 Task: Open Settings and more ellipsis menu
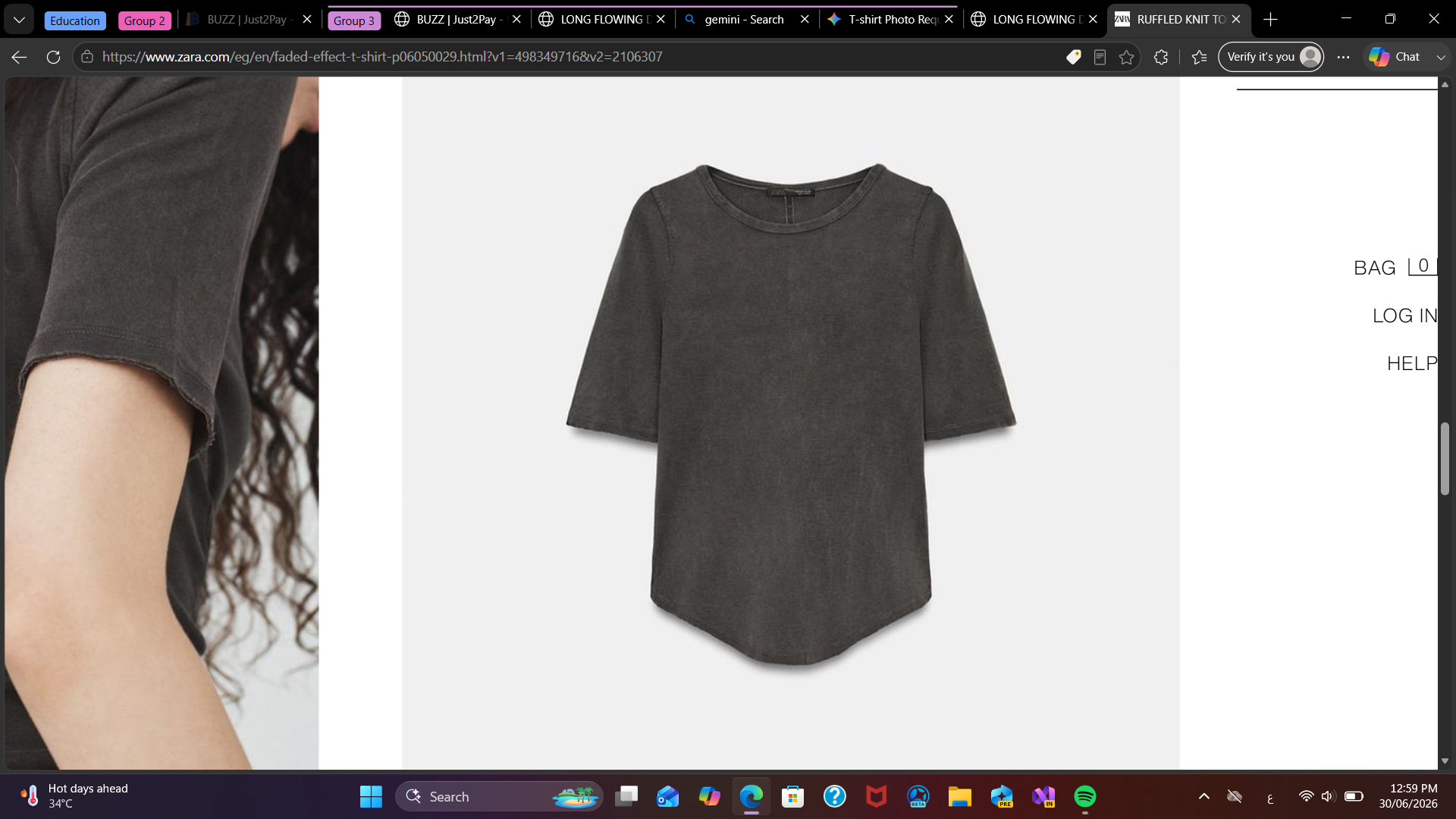tap(1343, 57)
